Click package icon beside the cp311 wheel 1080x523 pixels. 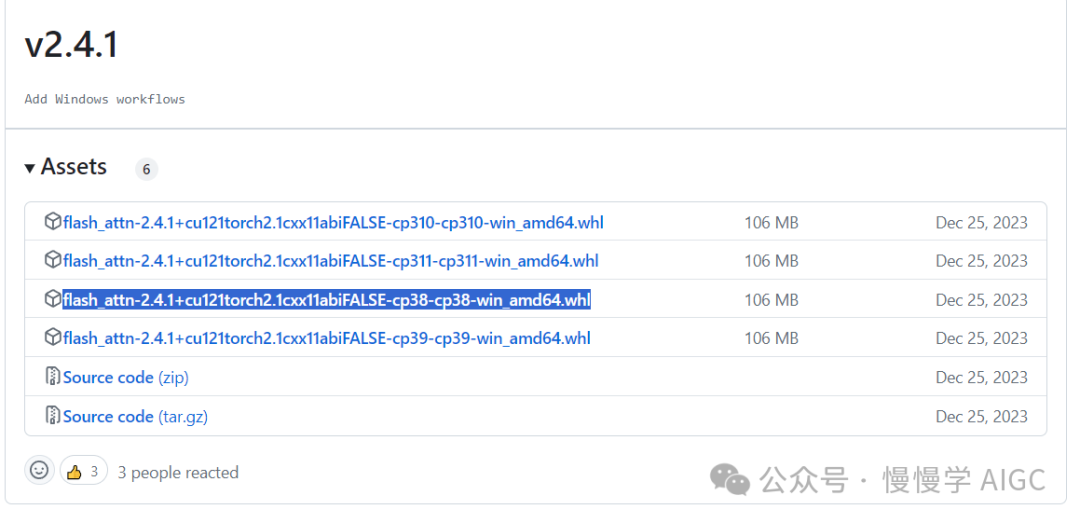pyautogui.click(x=53, y=260)
